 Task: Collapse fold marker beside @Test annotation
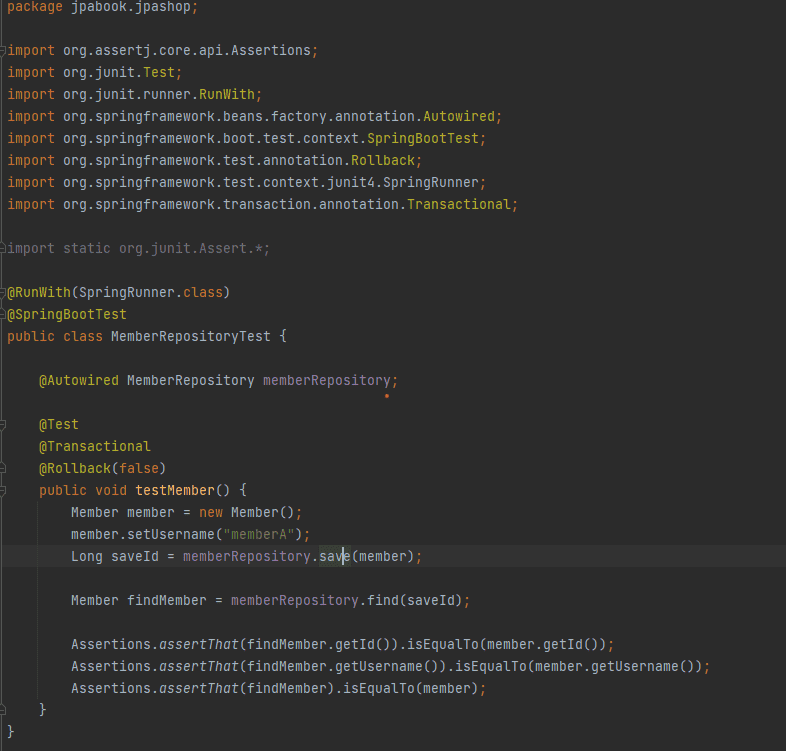(3, 425)
